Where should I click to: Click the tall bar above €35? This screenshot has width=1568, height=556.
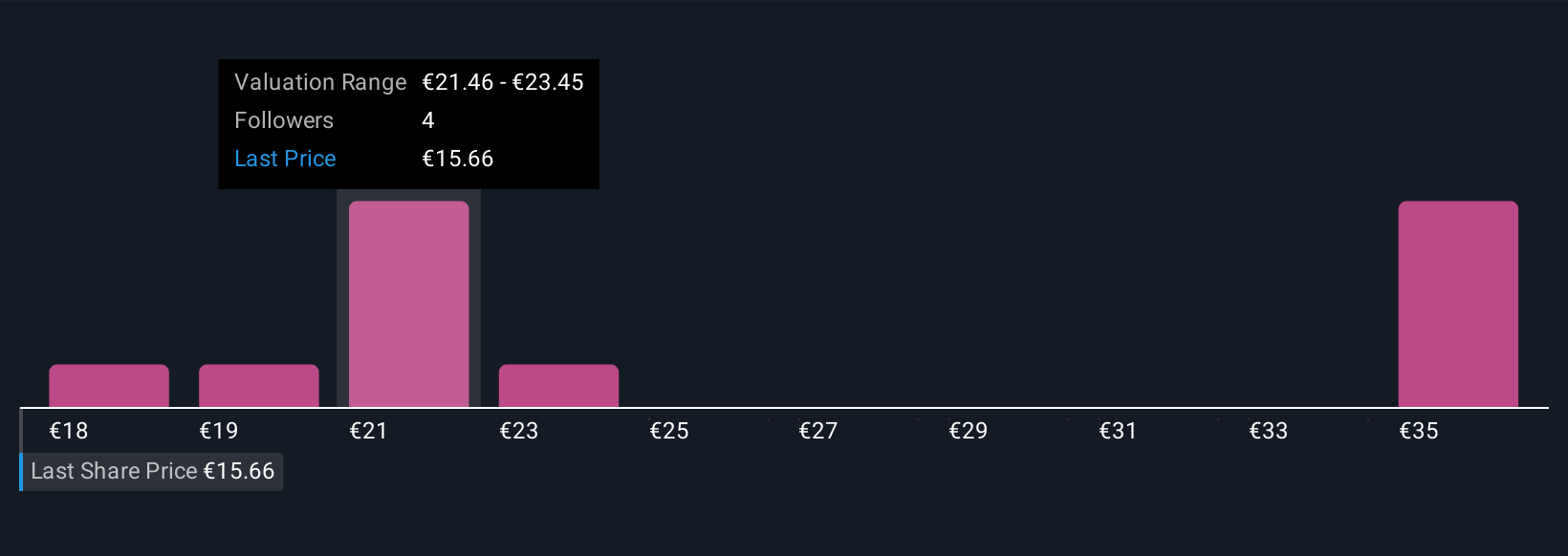pos(1458,304)
